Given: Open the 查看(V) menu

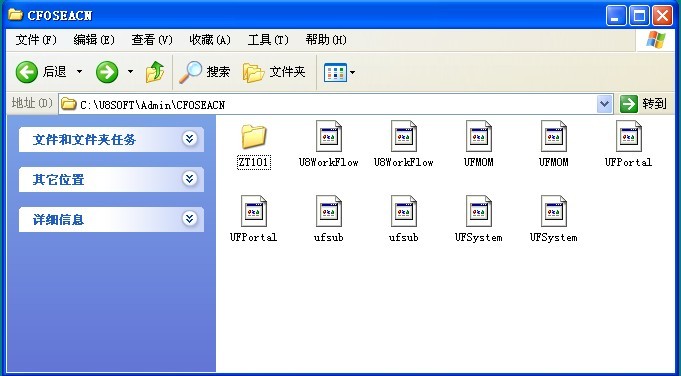Looking at the screenshot, I should [152, 40].
